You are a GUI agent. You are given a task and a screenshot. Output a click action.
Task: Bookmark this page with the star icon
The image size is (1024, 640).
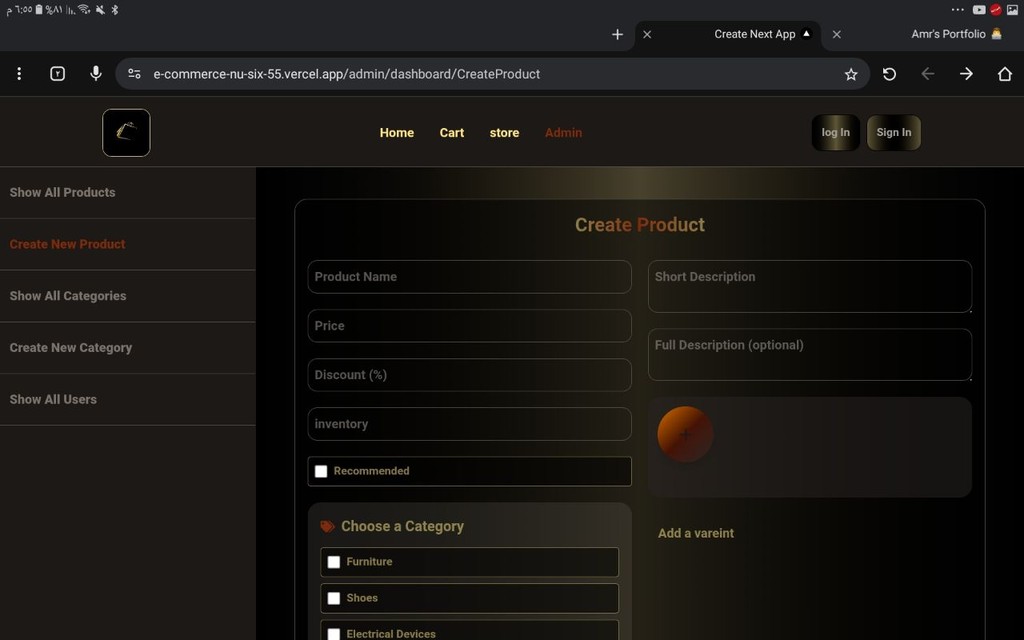click(x=850, y=74)
